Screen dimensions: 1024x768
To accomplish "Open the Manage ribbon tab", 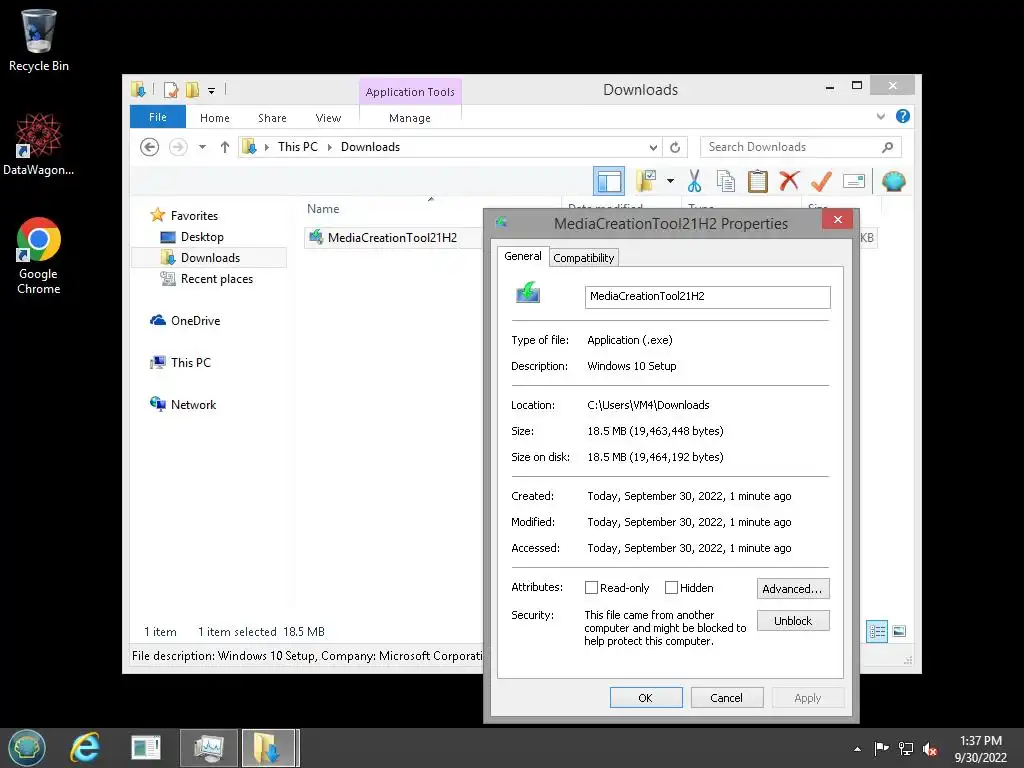I will click(x=409, y=118).
